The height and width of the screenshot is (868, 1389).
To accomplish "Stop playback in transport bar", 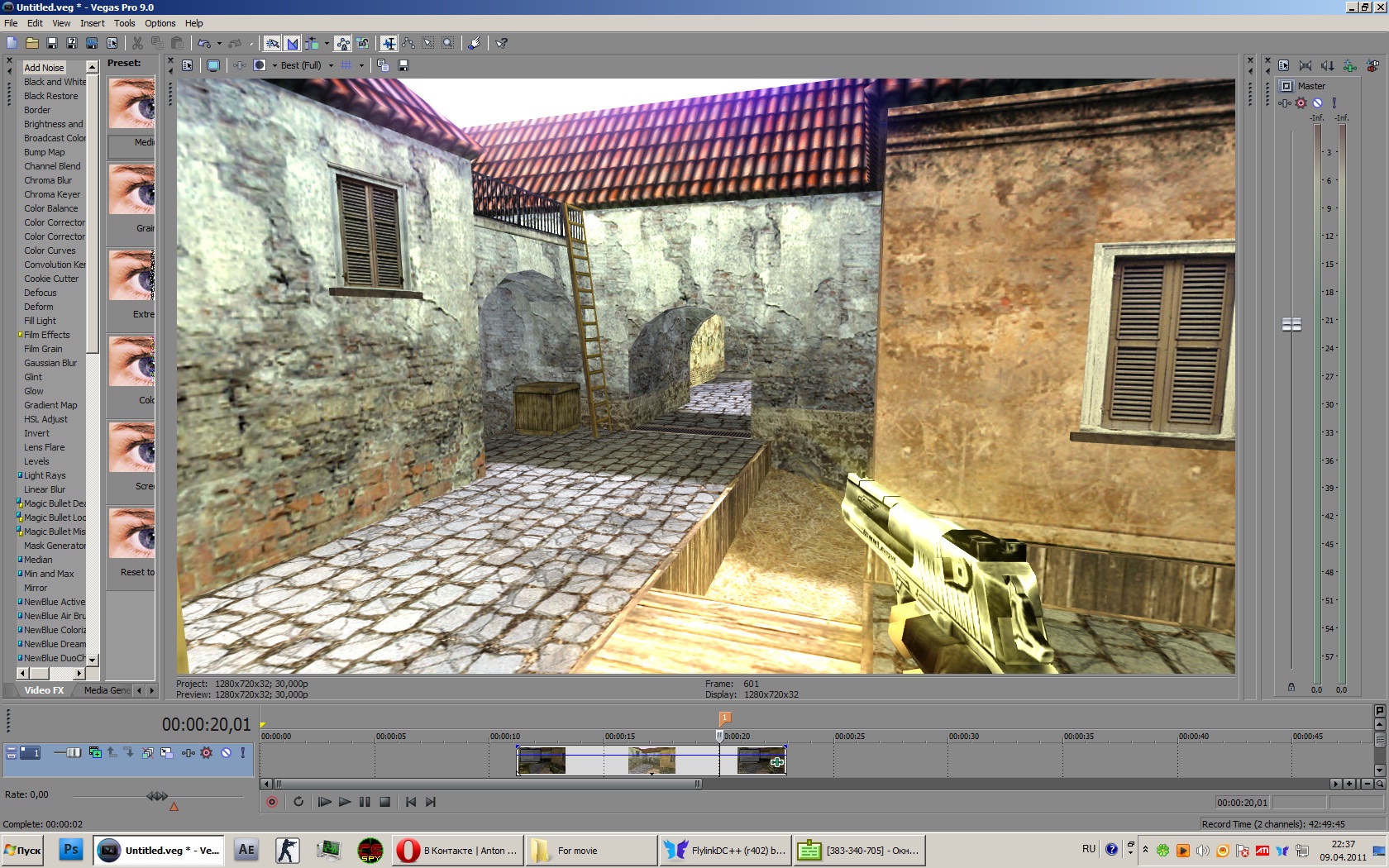I will pos(384,802).
